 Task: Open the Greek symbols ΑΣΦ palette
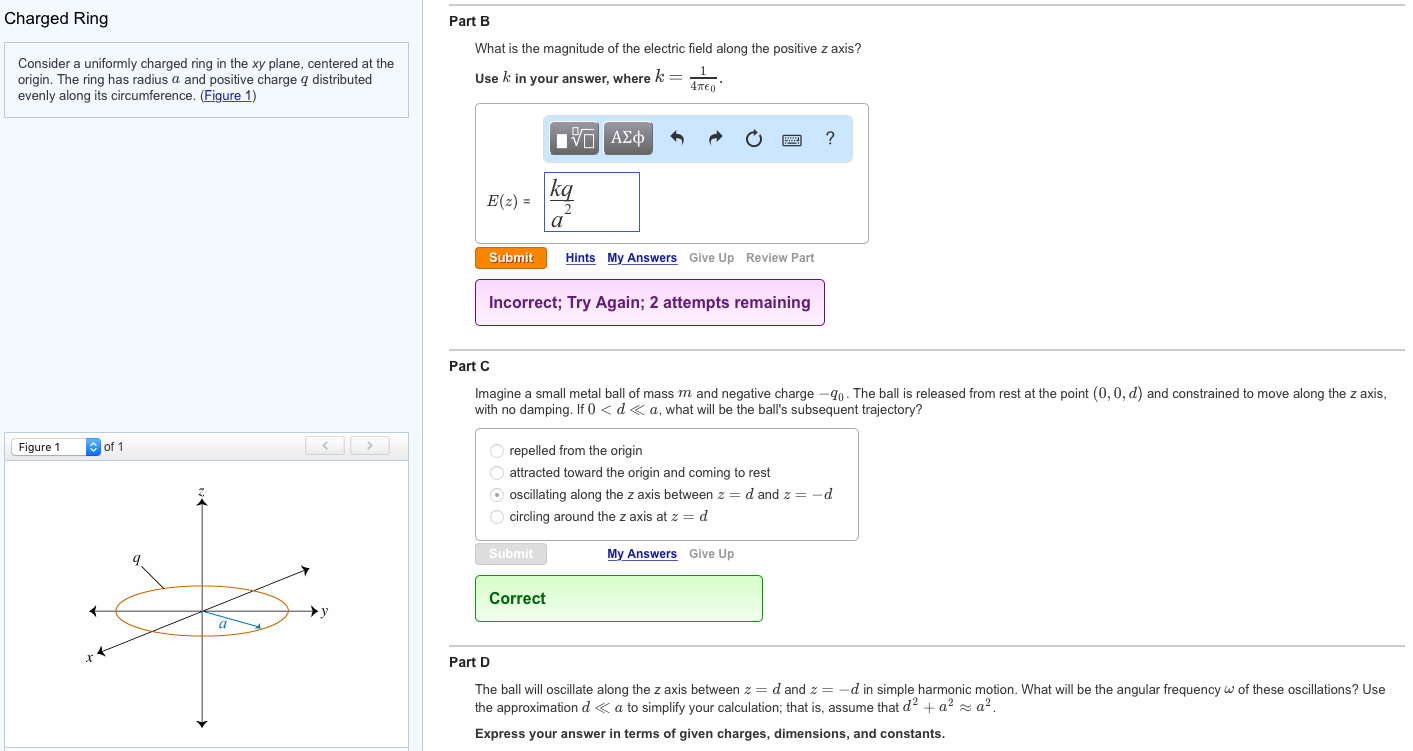(x=627, y=138)
